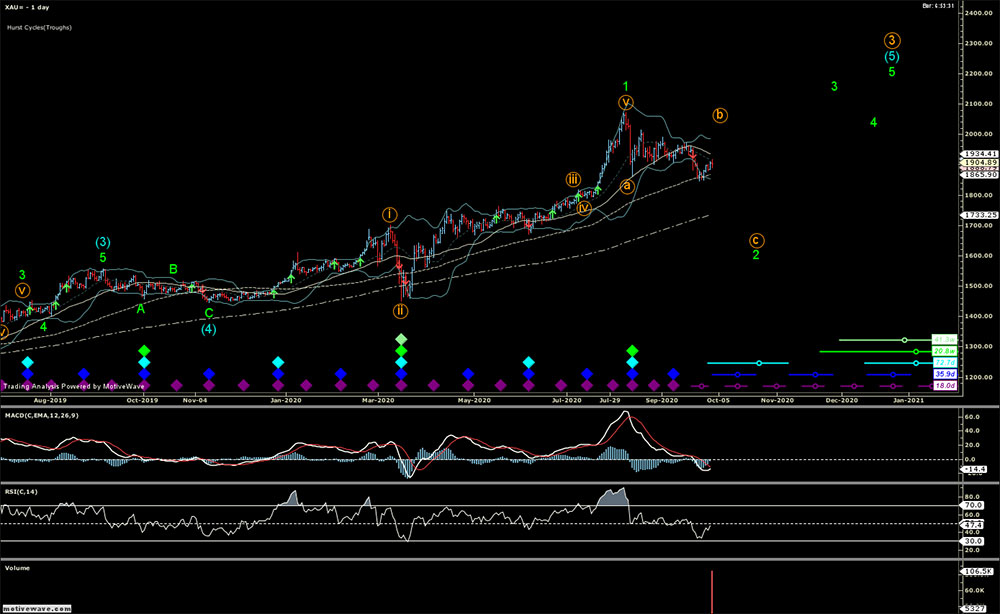The image size is (1000, 614).
Task: Click the 35.9d blue cycle label
Action: click(x=944, y=375)
